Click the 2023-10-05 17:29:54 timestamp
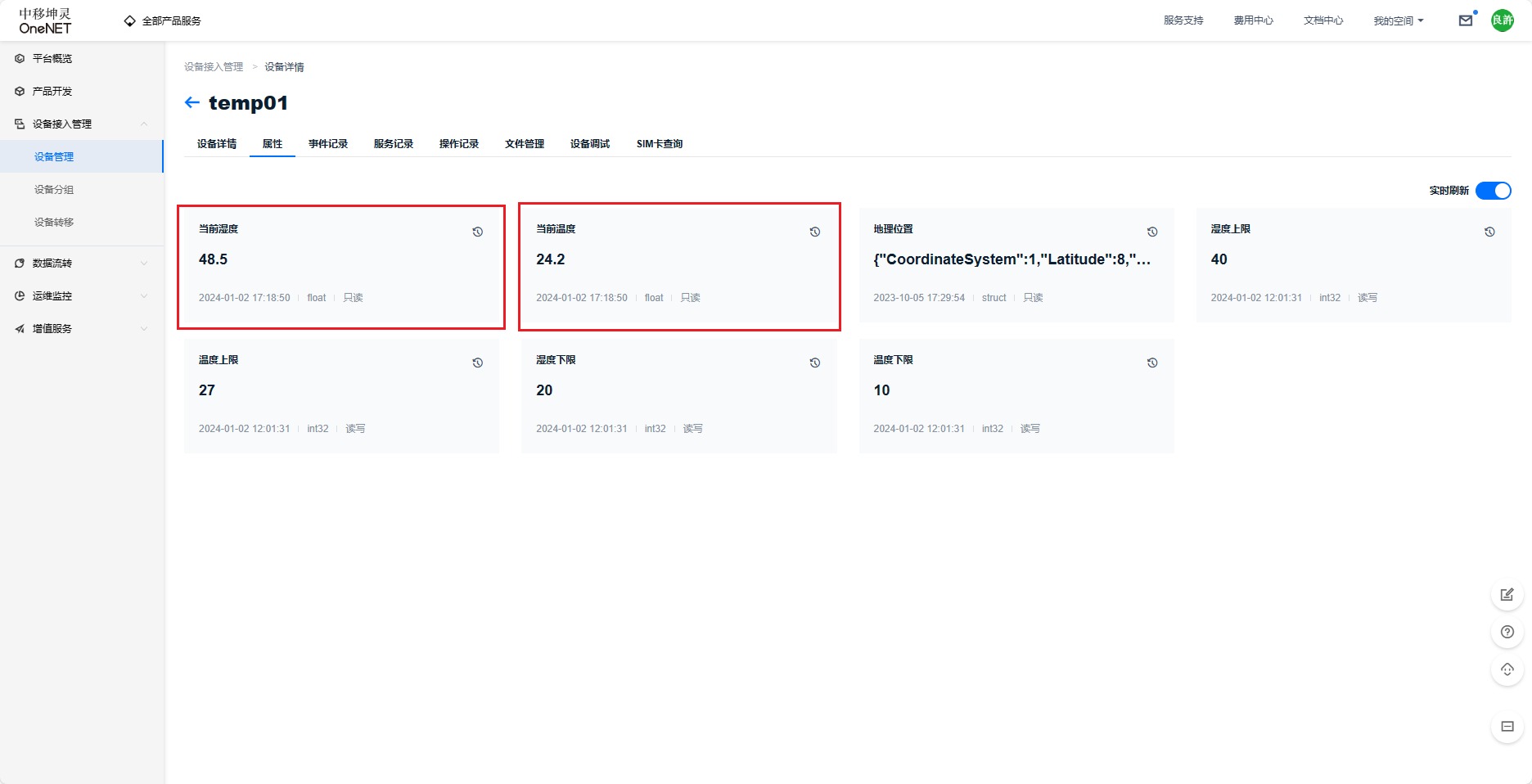This screenshot has height=784, width=1532. [x=919, y=298]
